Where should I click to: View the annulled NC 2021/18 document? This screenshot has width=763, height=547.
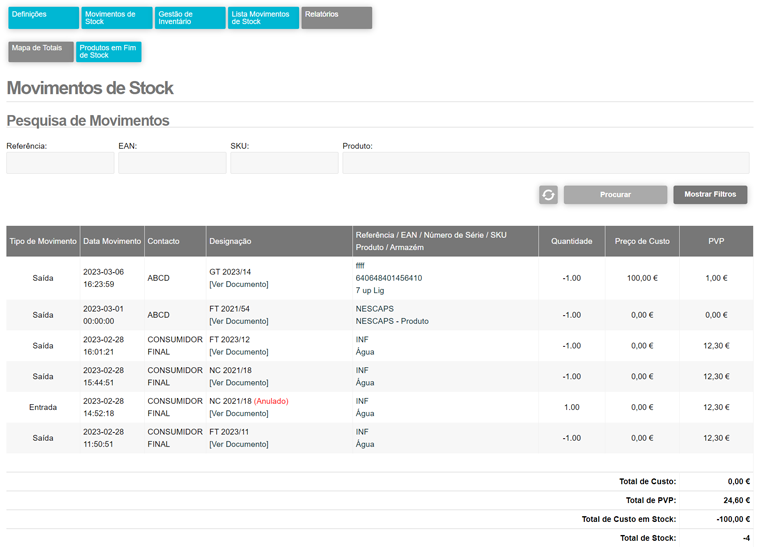point(239,413)
